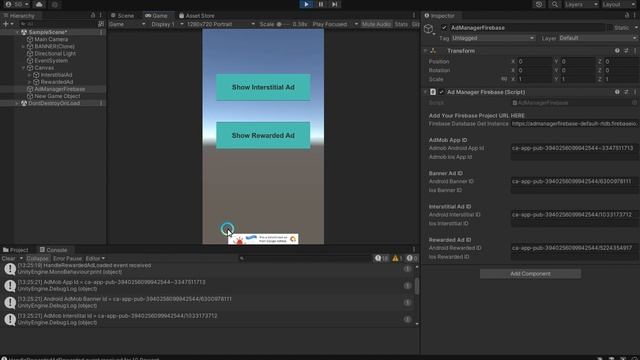This screenshot has height=360, width=640.
Task: Open the account dropdown at top left
Action: pyautogui.click(x=17, y=4)
